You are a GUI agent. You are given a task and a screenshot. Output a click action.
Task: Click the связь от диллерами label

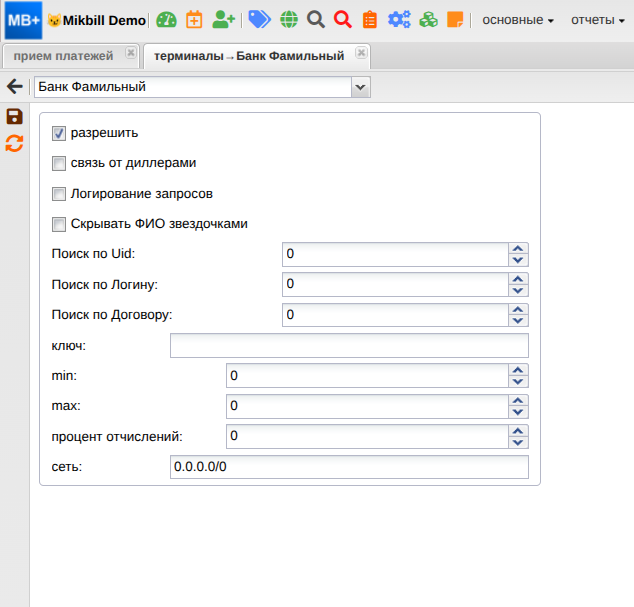coord(133,163)
